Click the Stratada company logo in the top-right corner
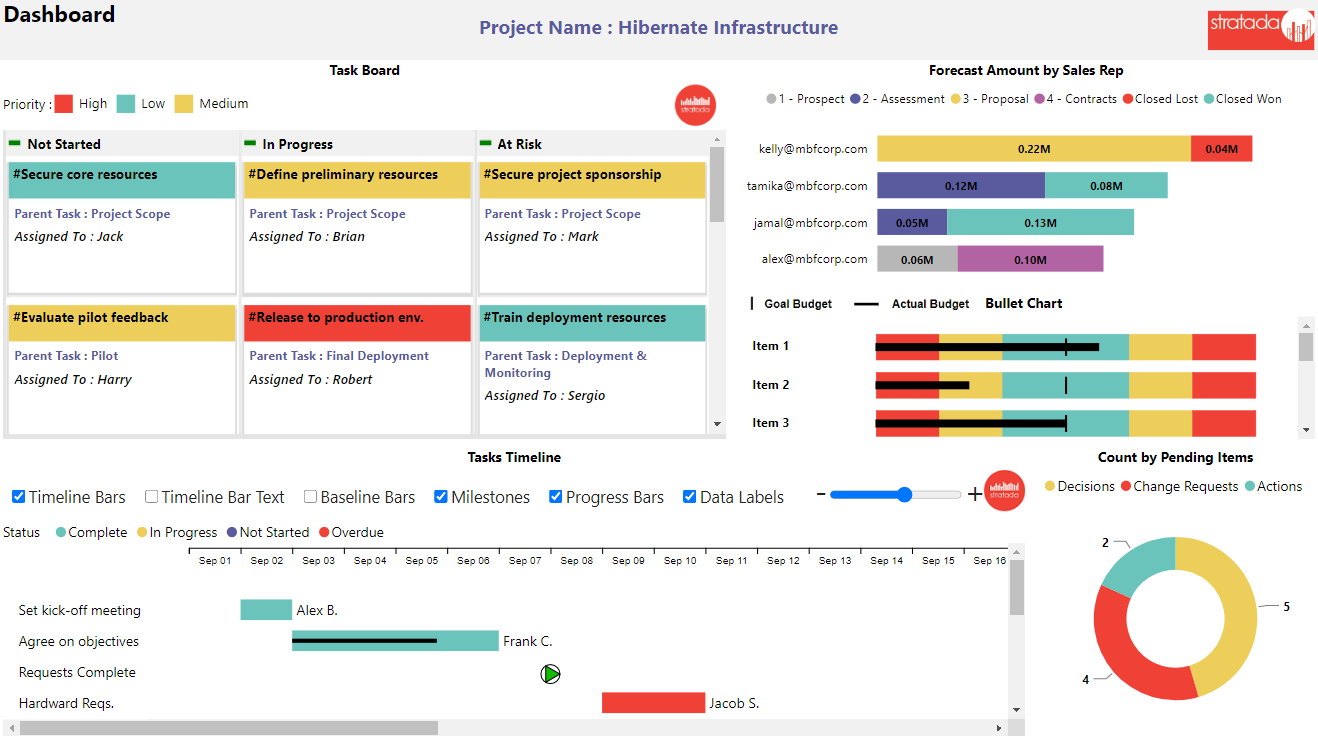 [x=1261, y=29]
